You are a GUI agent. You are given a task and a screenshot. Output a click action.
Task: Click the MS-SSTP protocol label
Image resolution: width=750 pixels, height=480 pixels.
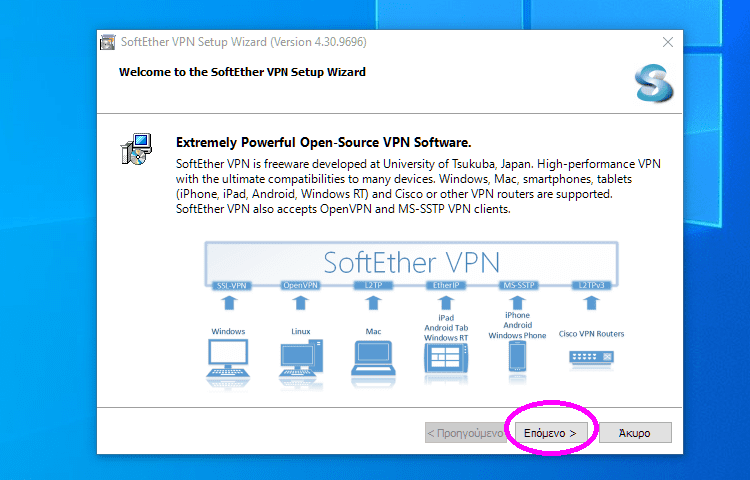[519, 285]
